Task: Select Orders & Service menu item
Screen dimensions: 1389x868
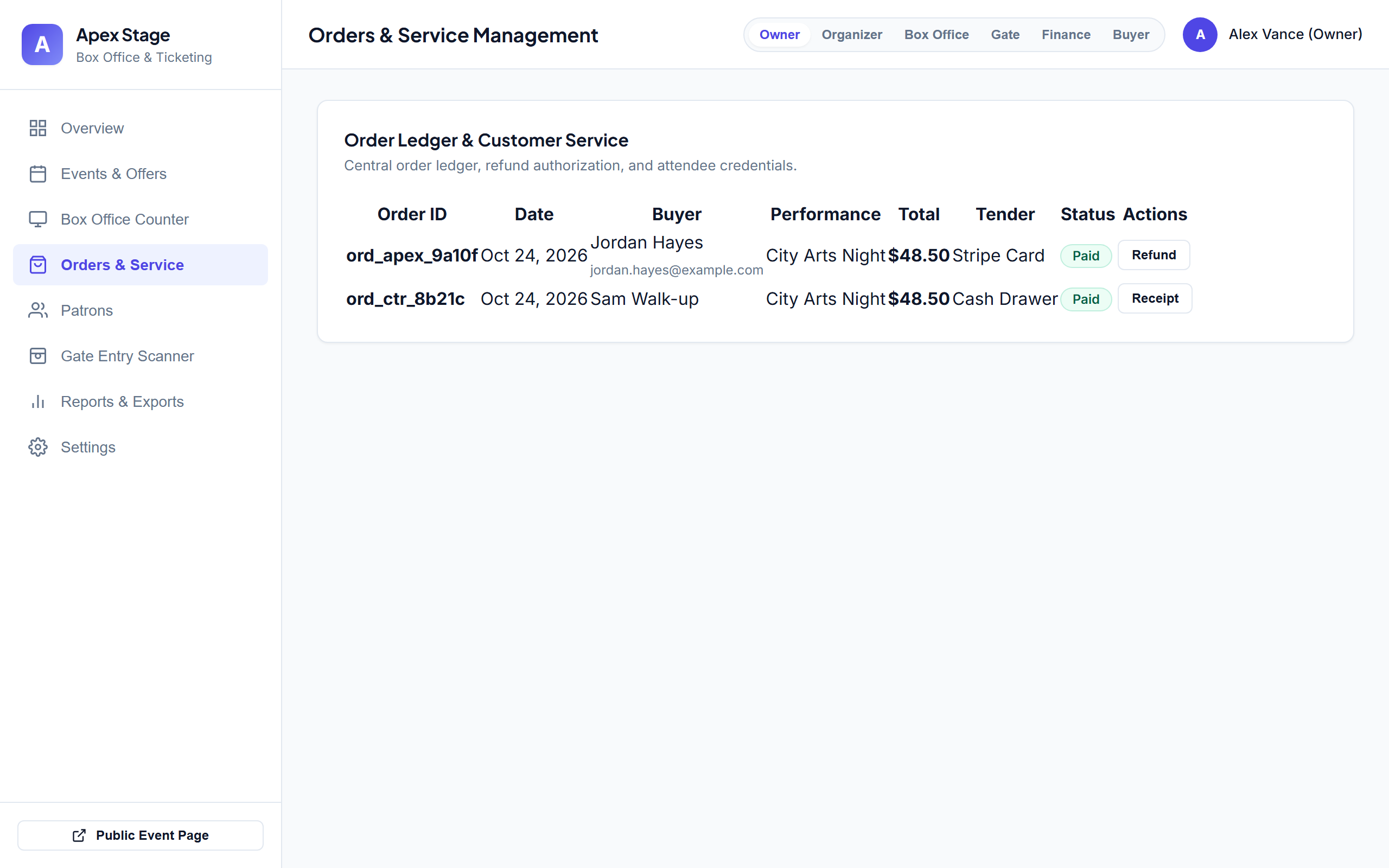Action: [141, 265]
